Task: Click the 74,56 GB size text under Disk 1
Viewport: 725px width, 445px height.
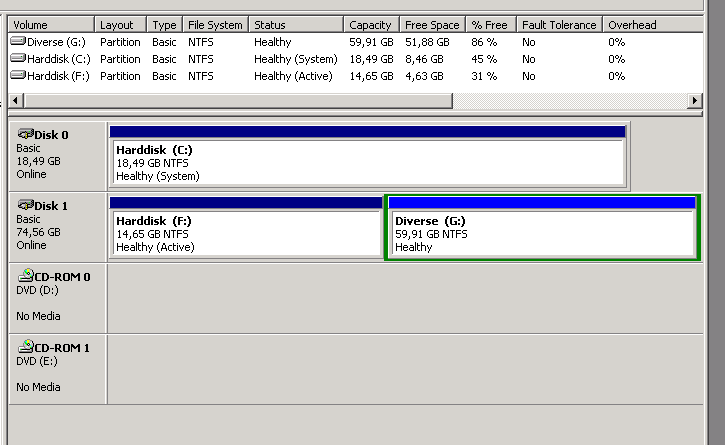Action: 38,232
